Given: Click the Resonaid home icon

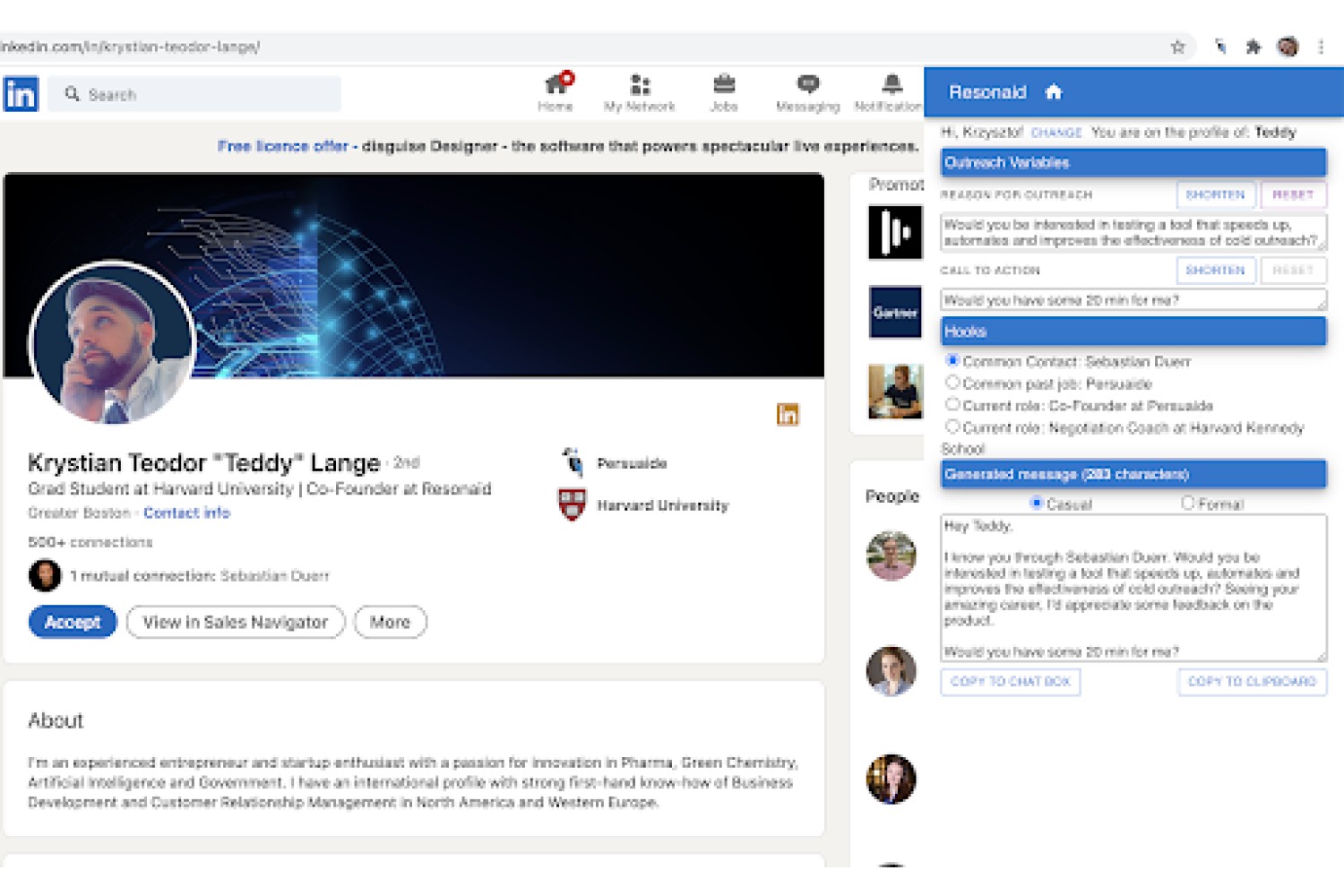Looking at the screenshot, I should [x=1054, y=91].
